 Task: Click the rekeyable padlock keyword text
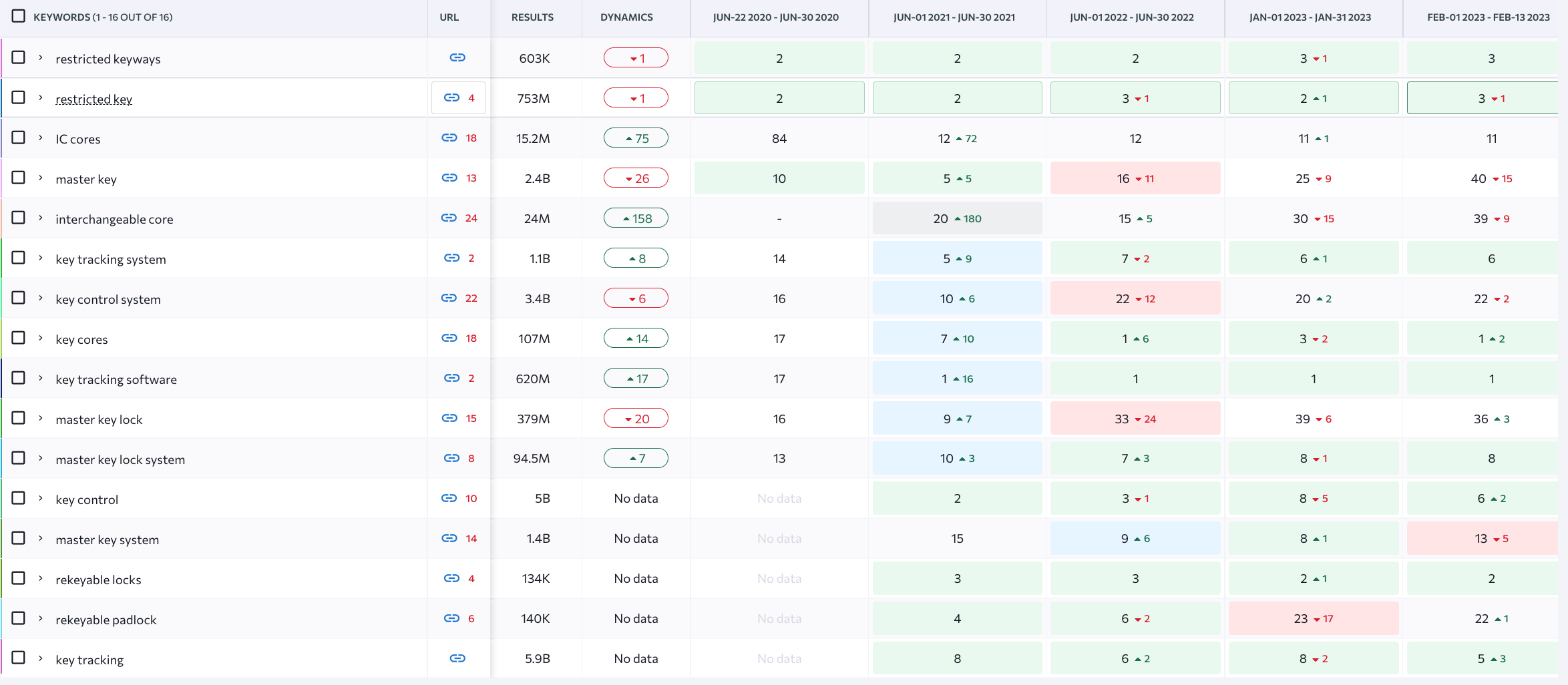[106, 620]
